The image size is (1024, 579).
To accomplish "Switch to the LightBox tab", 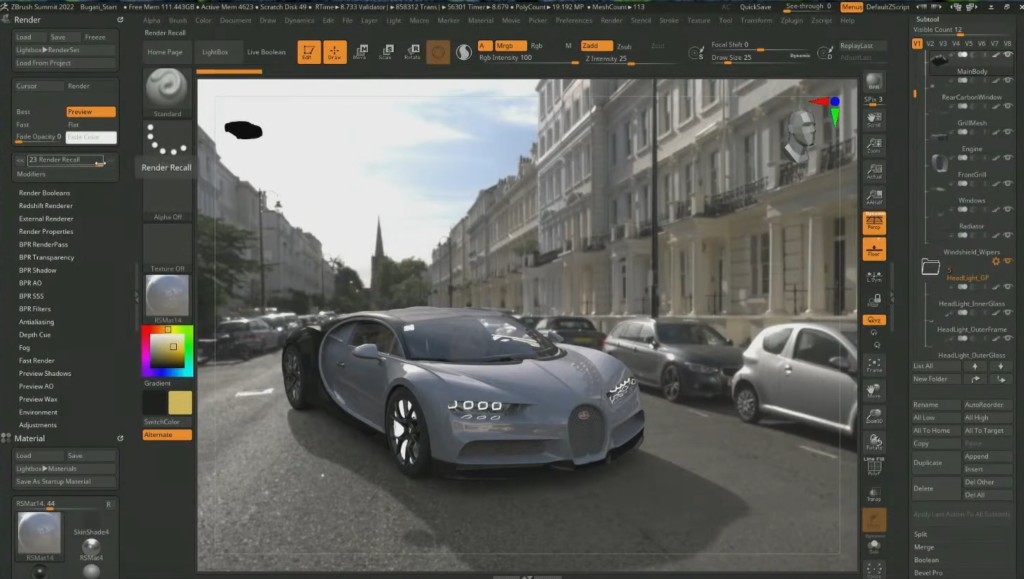I will (x=215, y=52).
